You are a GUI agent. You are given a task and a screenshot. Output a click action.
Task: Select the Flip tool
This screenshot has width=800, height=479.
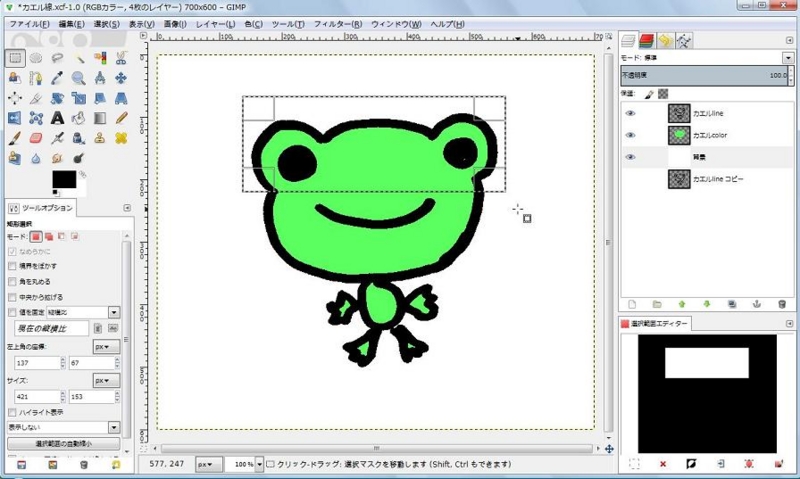tap(15, 118)
